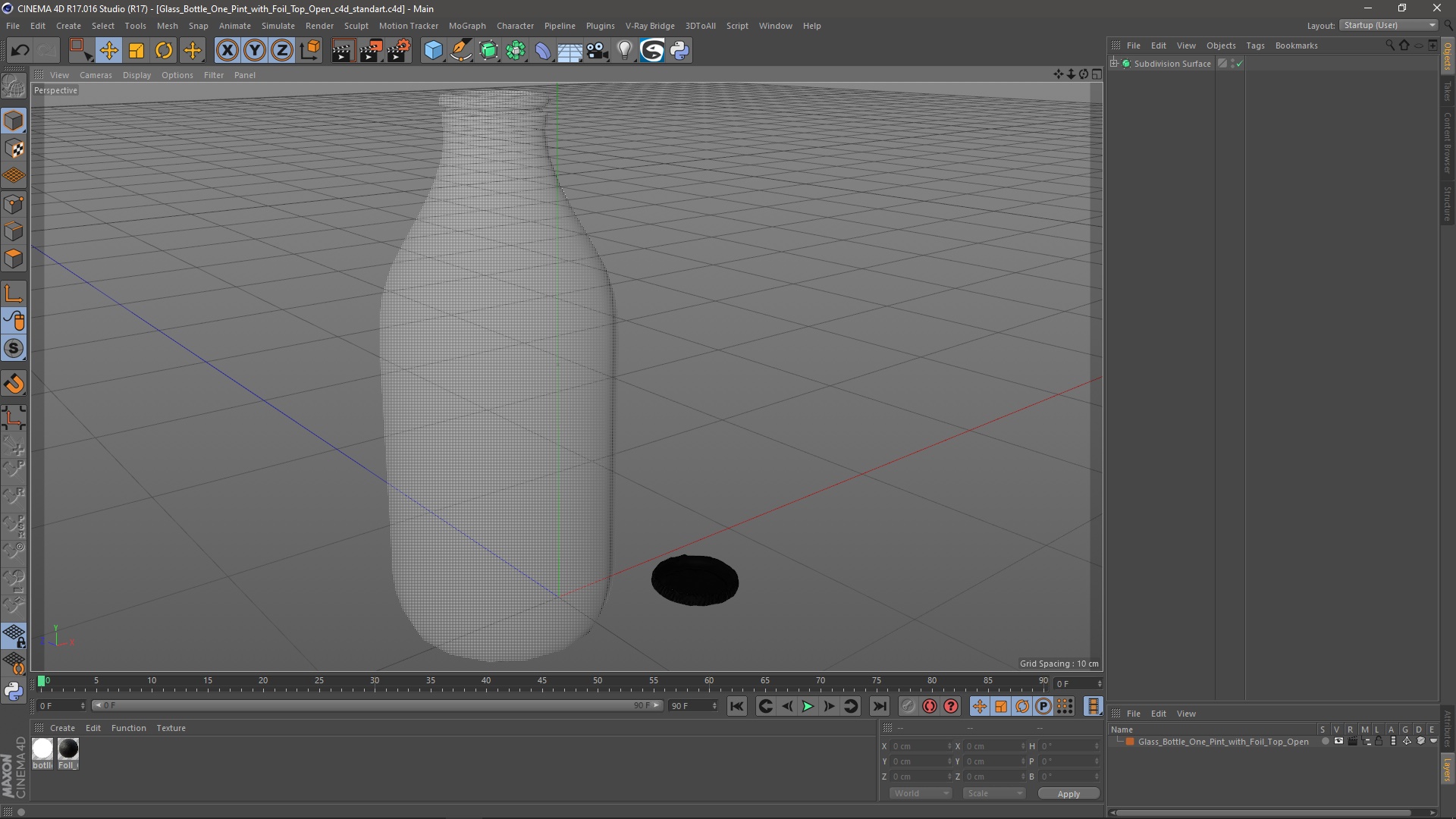Toggle X axis lock
Screen dimensions: 1456x819
point(227,51)
